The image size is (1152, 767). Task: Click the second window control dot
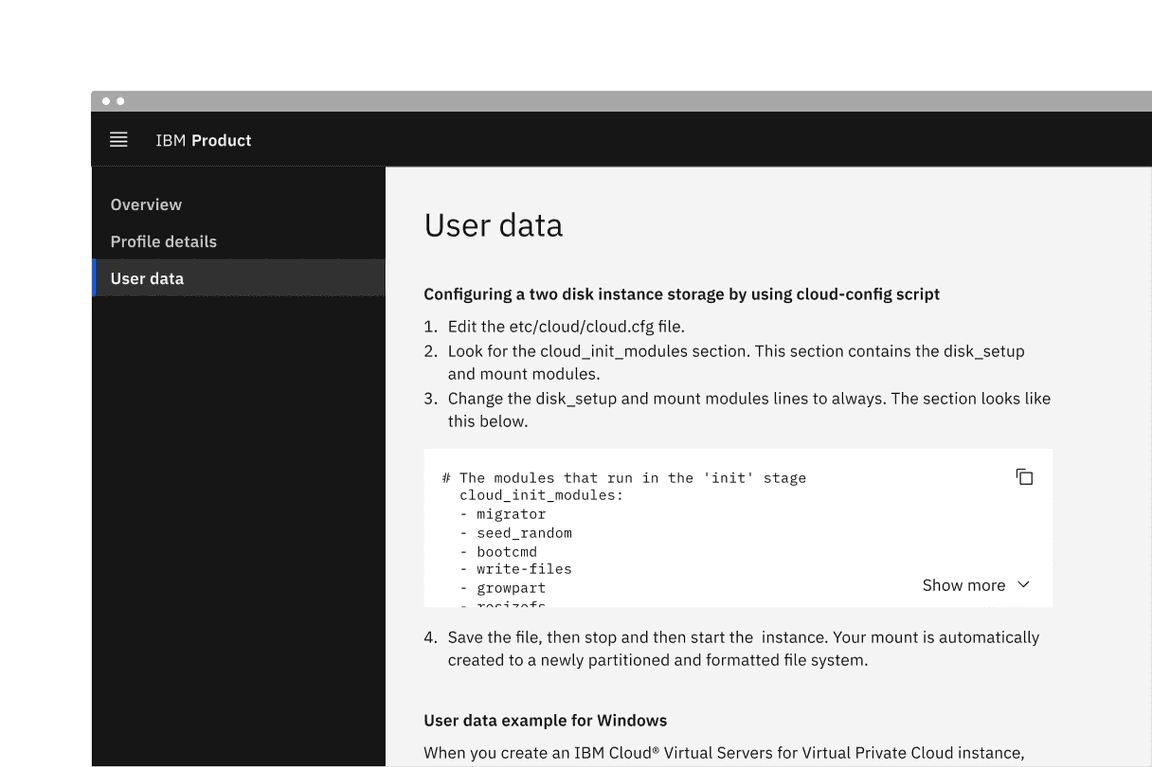(x=120, y=100)
